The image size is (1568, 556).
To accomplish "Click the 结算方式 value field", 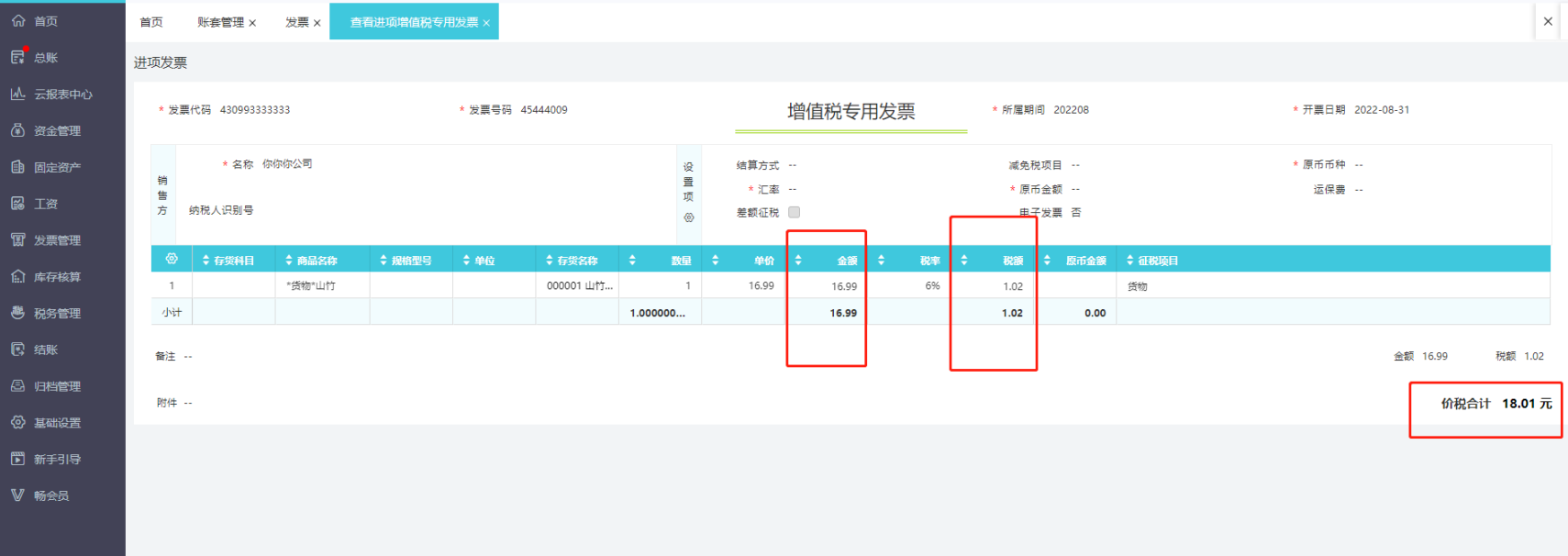I will click(793, 165).
